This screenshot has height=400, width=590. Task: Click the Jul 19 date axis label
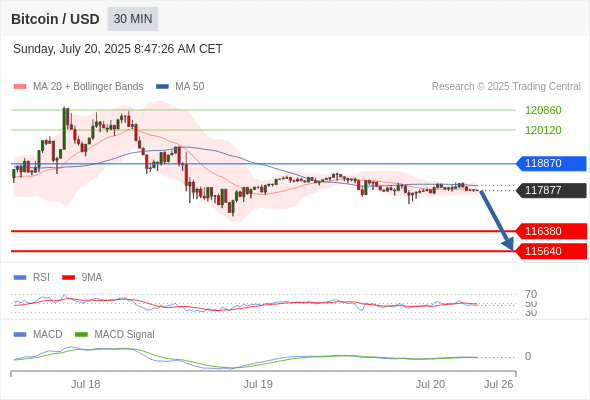coord(258,384)
